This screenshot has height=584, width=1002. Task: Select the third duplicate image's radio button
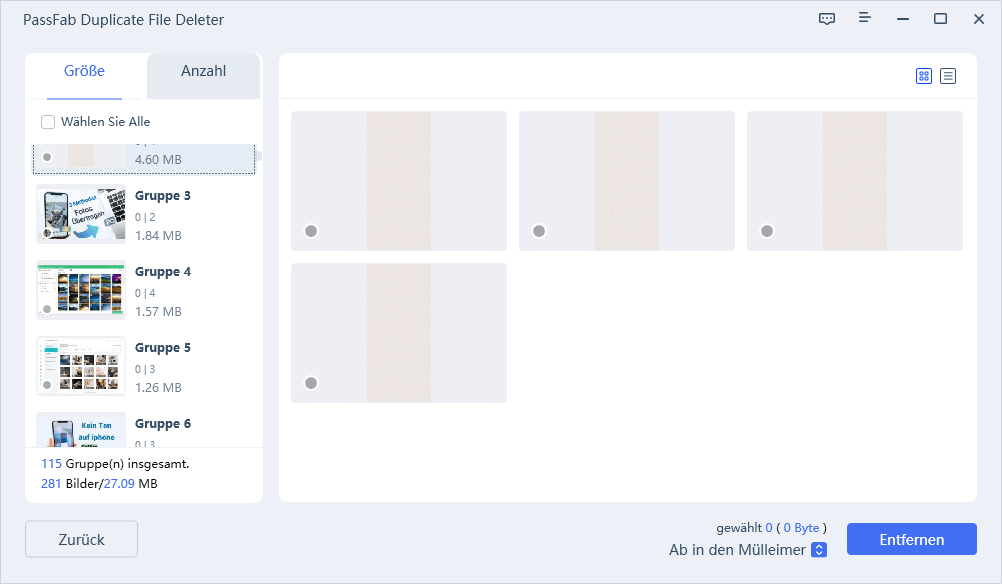pyautogui.click(x=767, y=231)
